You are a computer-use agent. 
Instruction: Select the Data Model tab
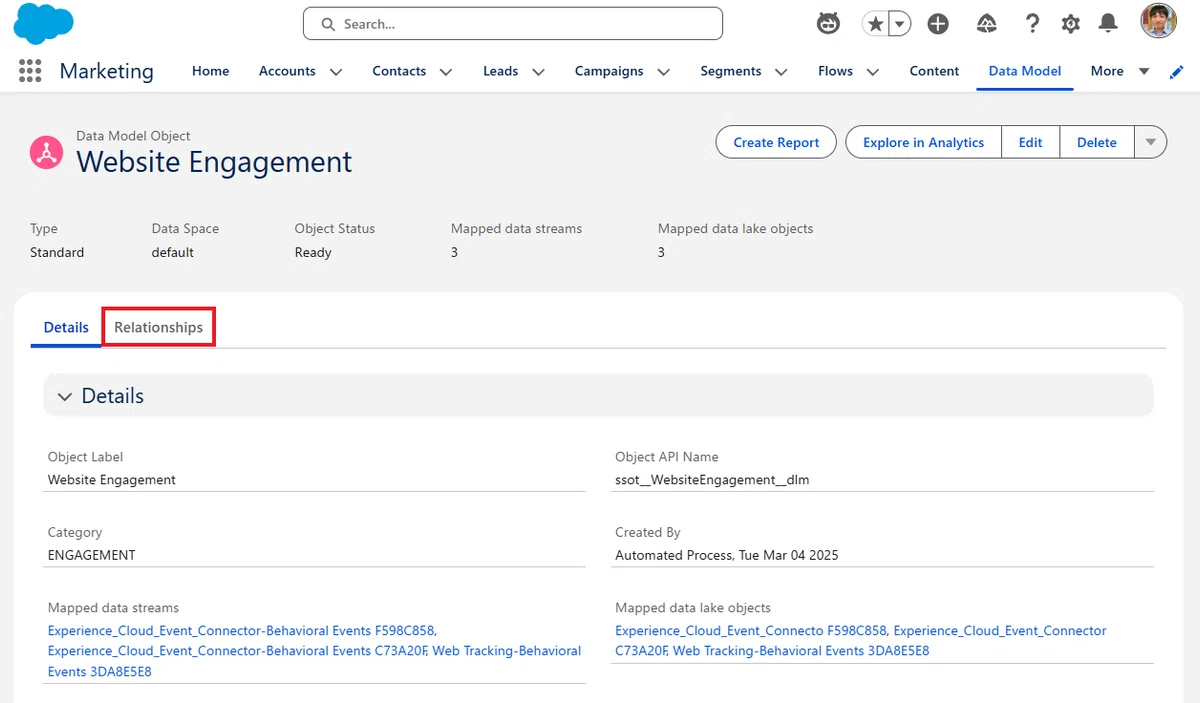tap(1025, 71)
